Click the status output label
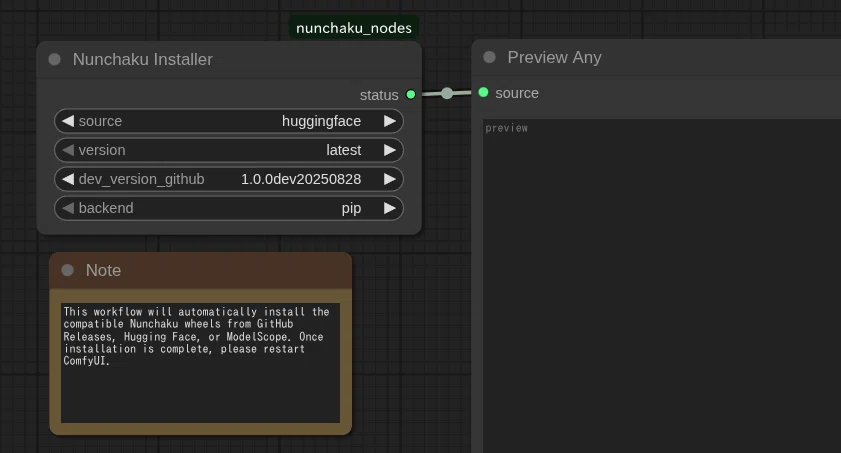This screenshot has height=453, width=841. coord(379,95)
